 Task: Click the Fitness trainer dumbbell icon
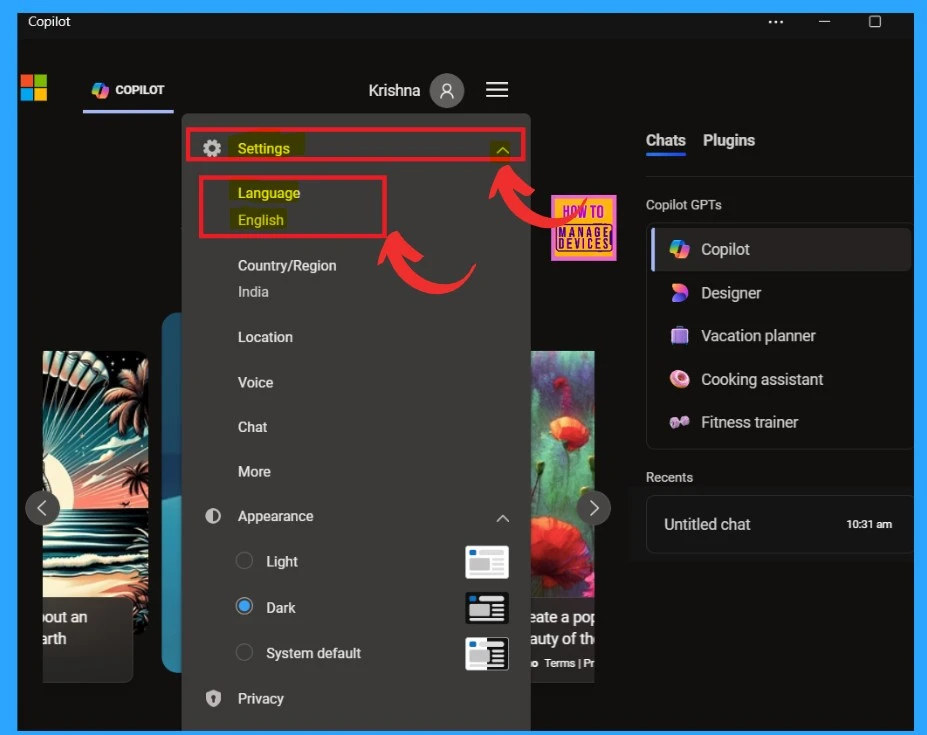pos(679,422)
